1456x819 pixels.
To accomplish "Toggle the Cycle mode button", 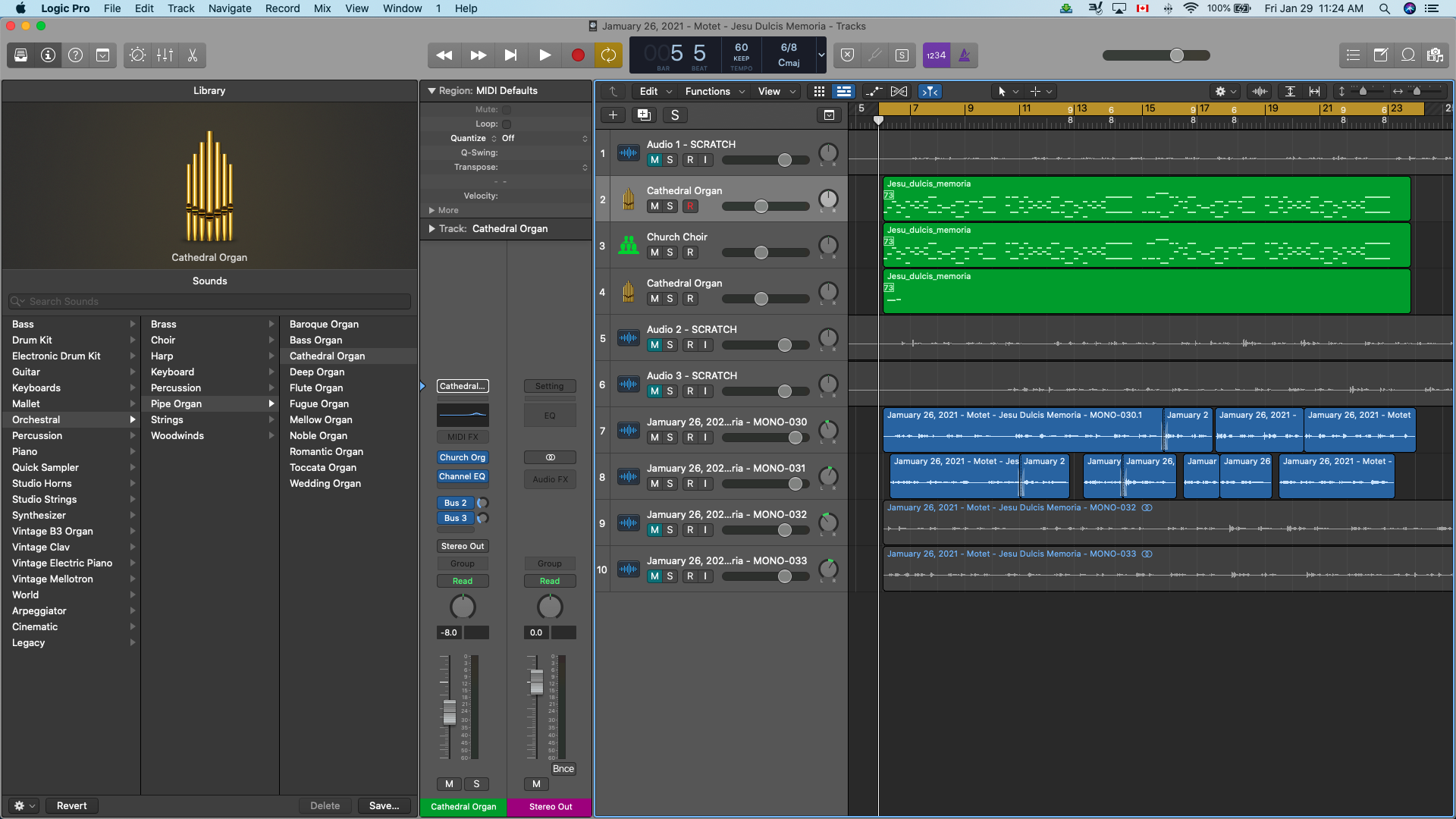I will click(608, 55).
